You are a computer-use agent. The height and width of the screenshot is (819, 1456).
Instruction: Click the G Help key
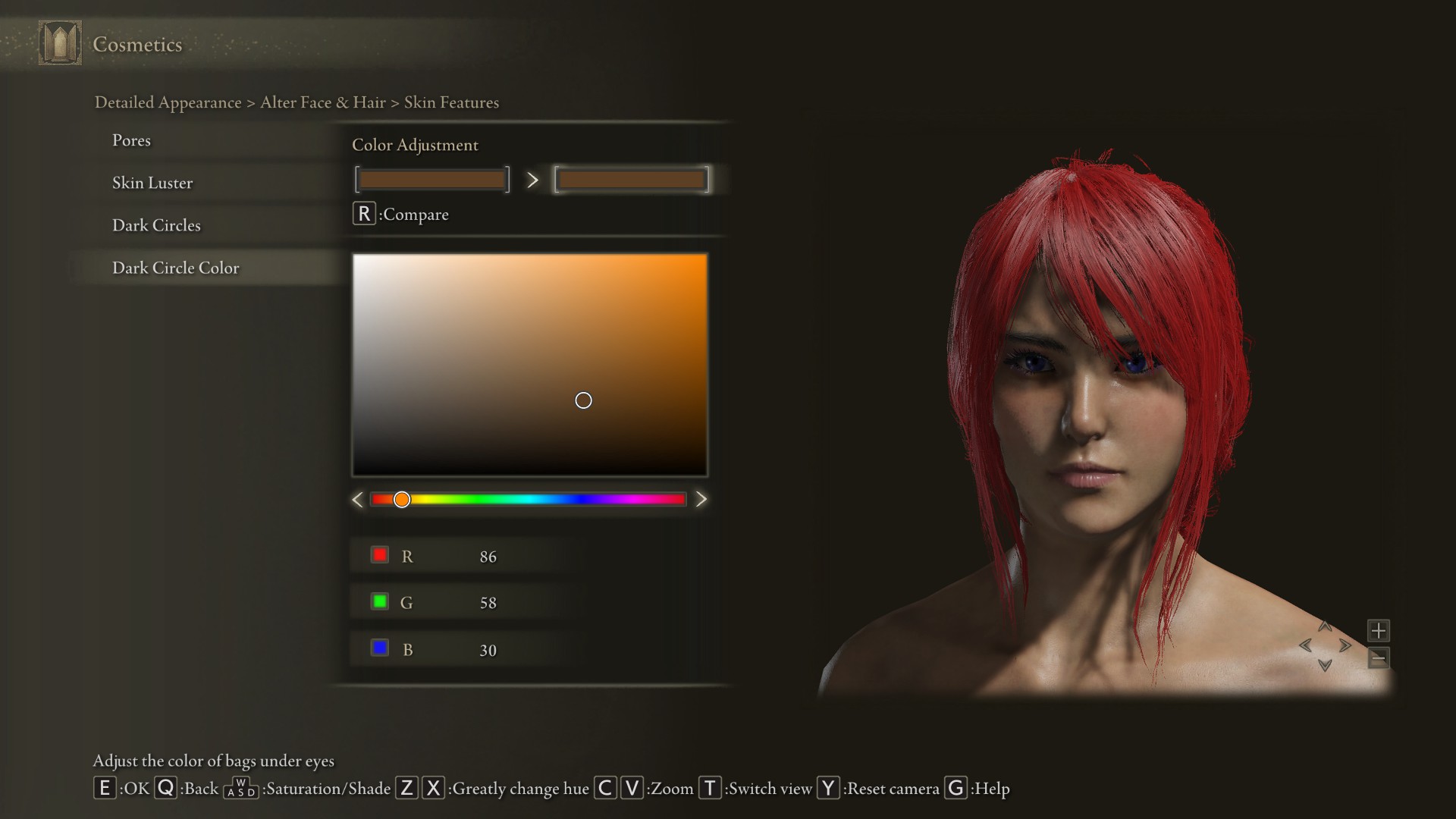click(955, 788)
